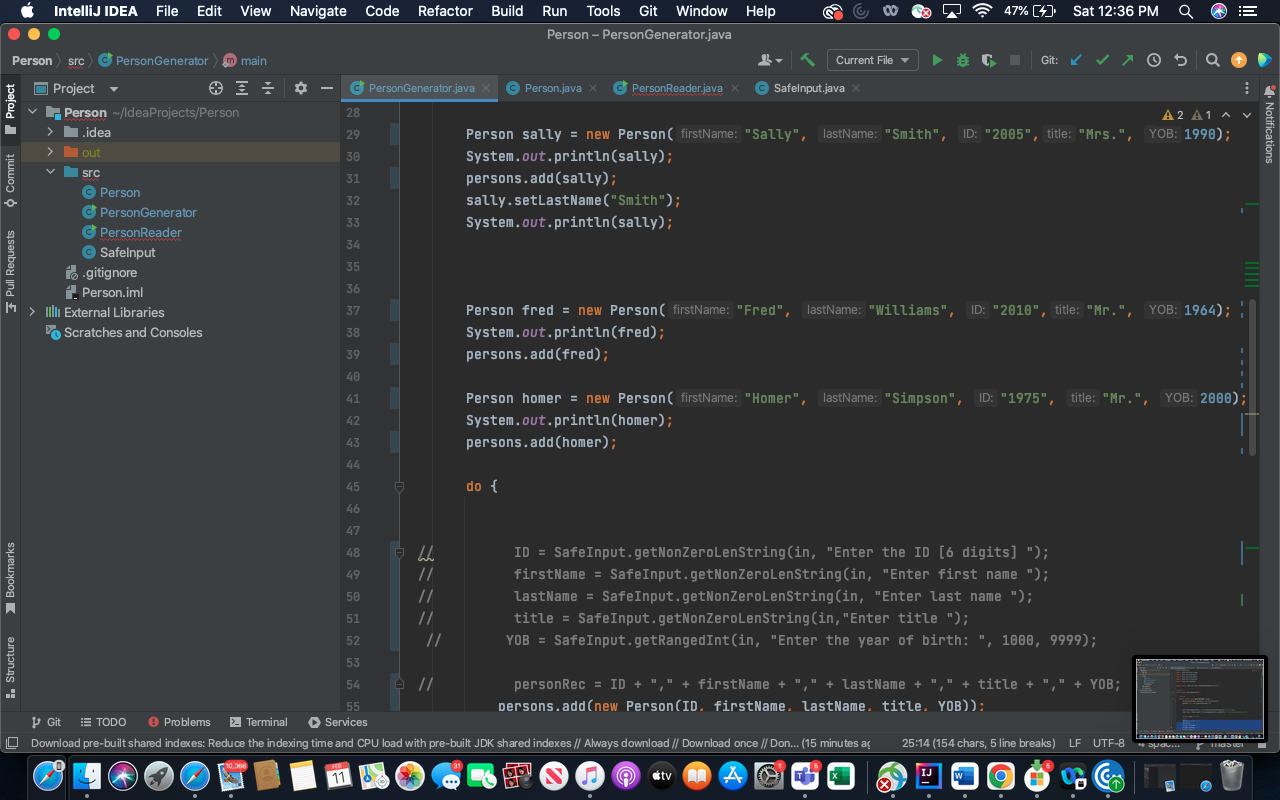
Task: Open the Services tool window
Action: 338,722
